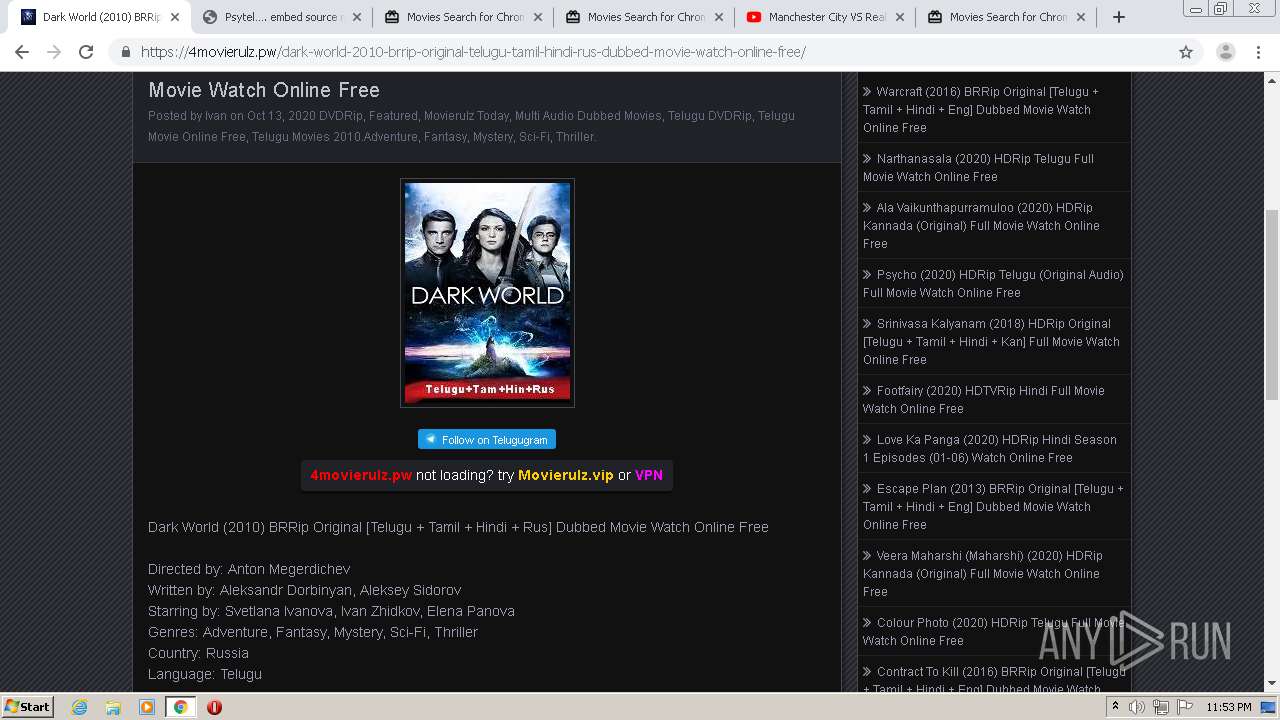Open Escape Plan (2013) BRRip link
Image resolution: width=1280 pixels, height=720 pixels.
[x=993, y=506]
